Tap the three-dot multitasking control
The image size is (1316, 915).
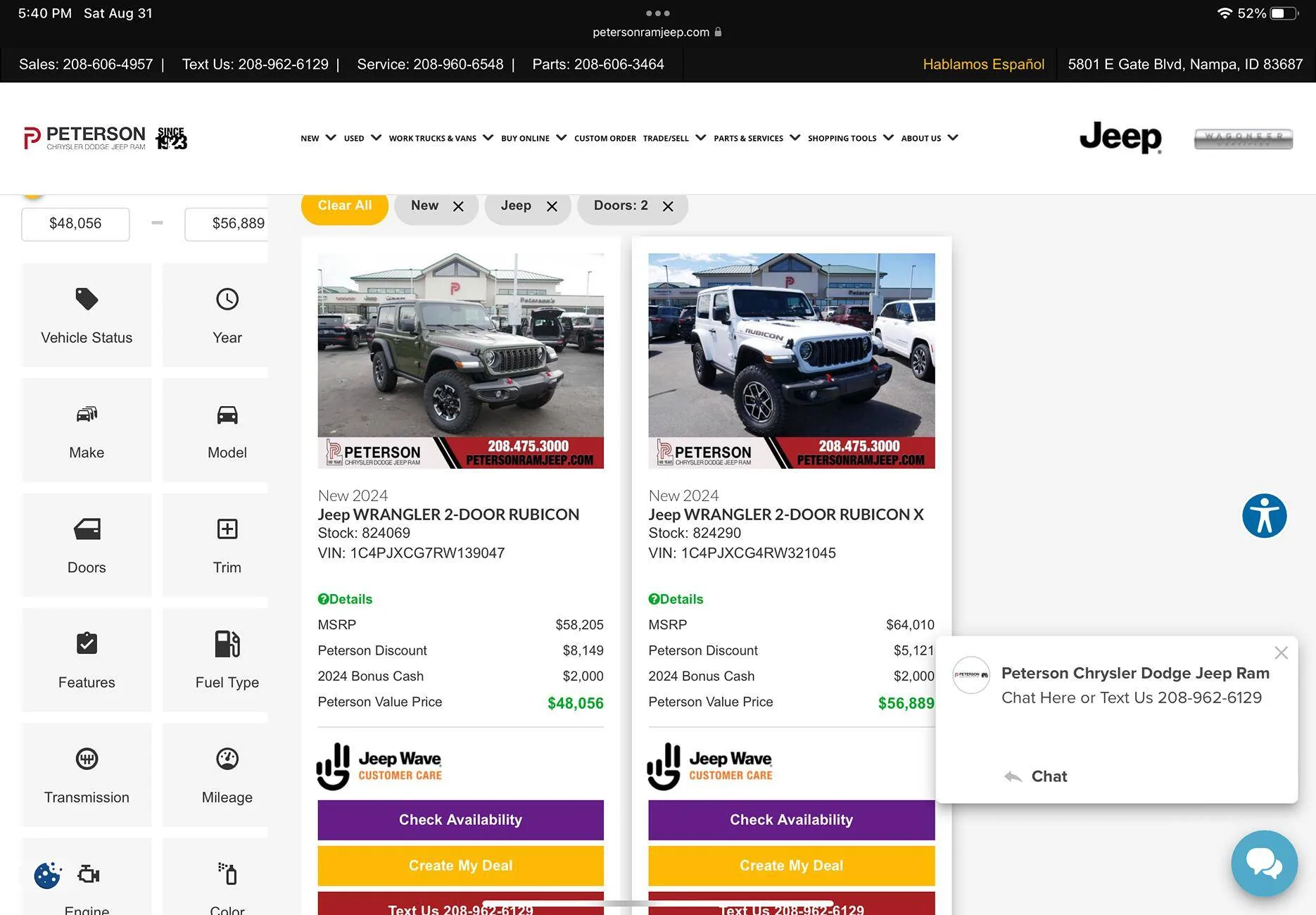coord(657,13)
